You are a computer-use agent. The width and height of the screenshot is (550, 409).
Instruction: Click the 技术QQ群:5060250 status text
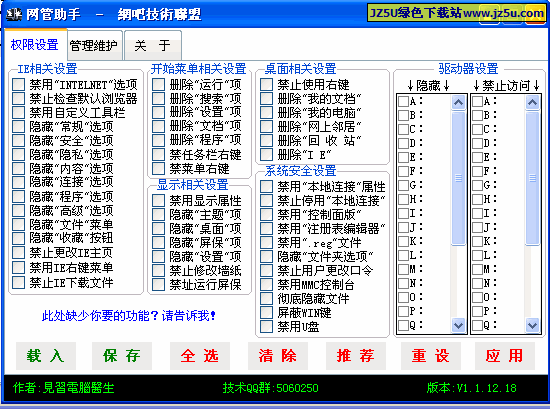point(270,388)
